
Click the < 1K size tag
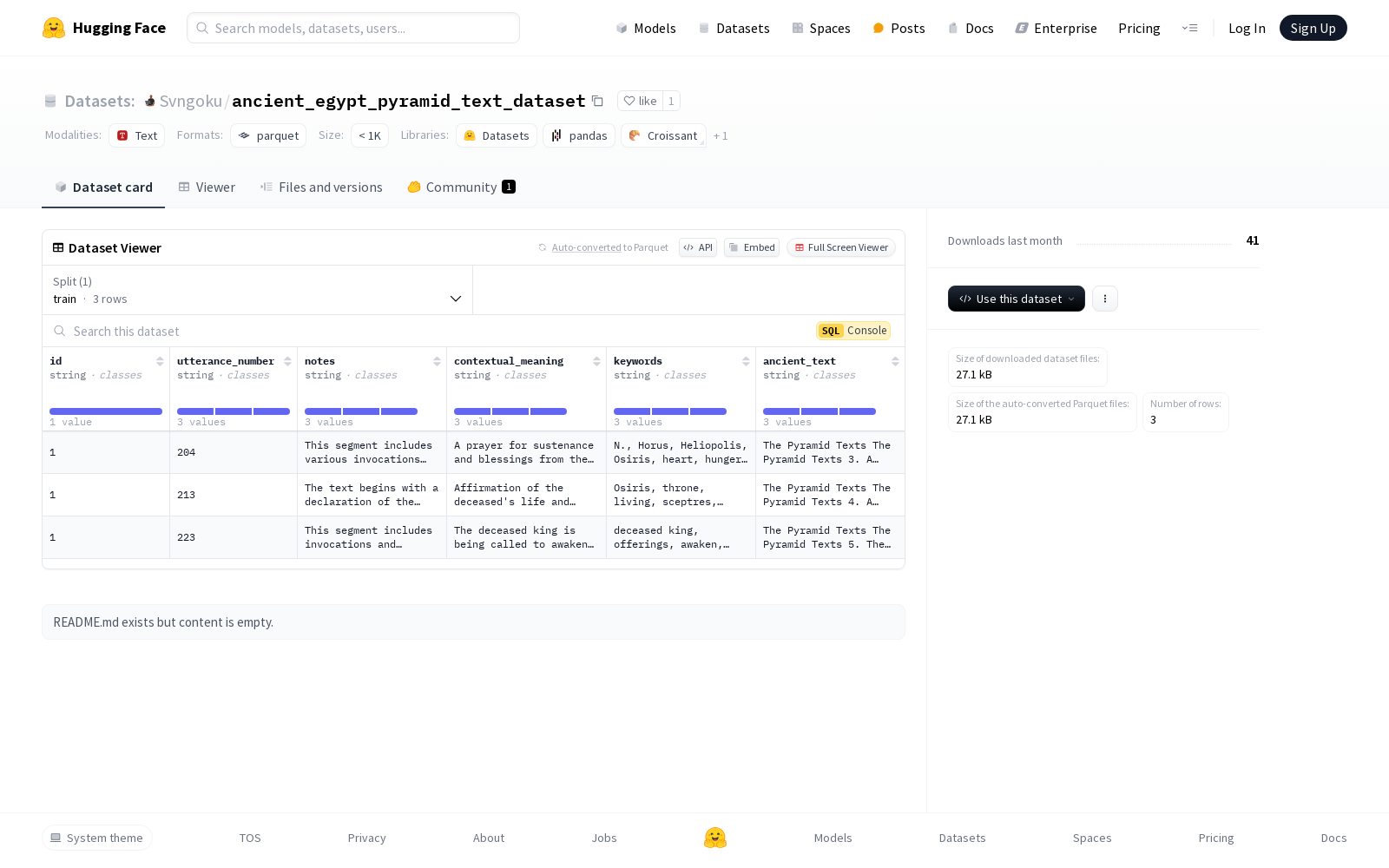(370, 135)
